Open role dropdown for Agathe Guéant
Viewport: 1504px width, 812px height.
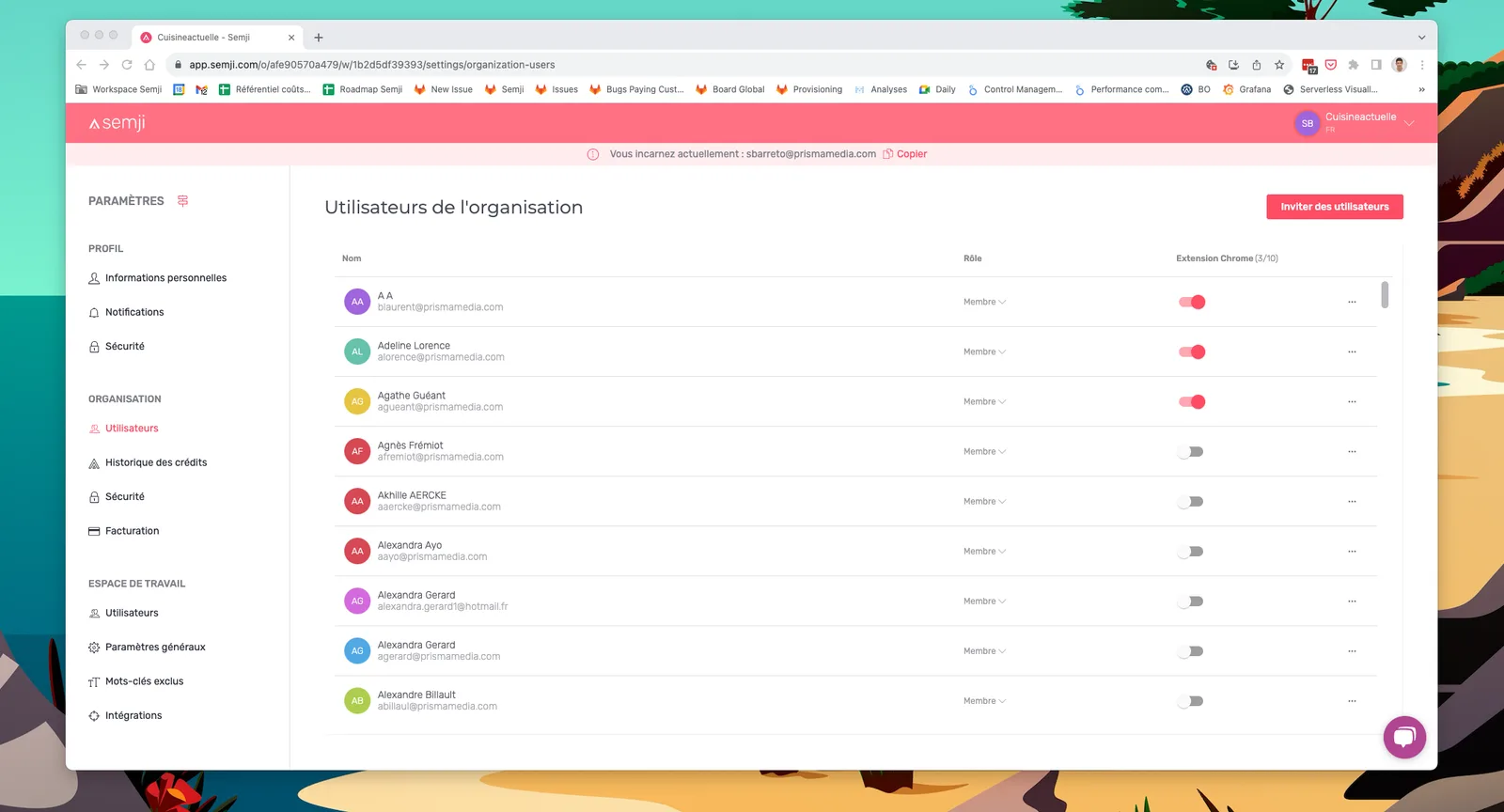984,401
